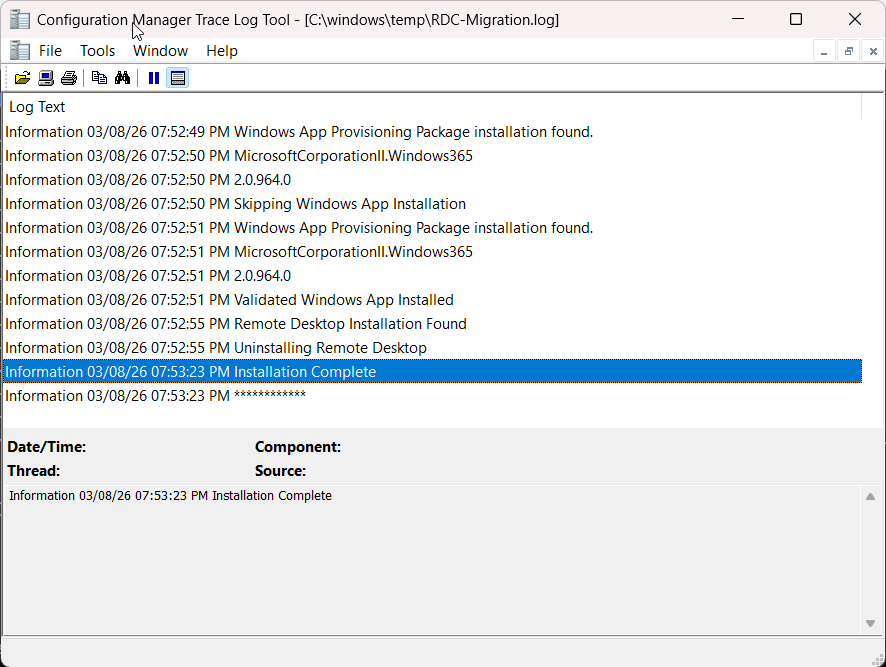Click details pane scrollbar up arrow
The width and height of the screenshot is (886, 667).
tap(870, 497)
